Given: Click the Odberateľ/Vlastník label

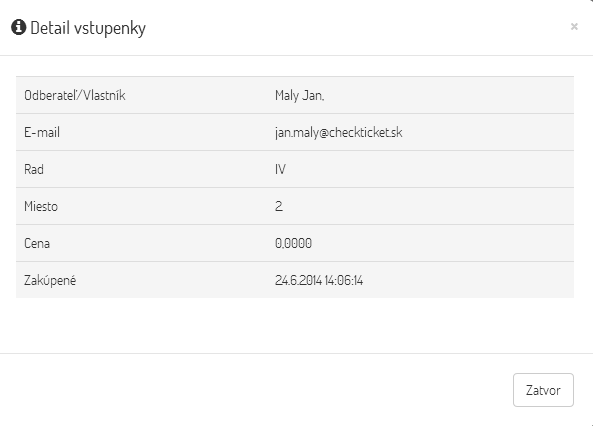Looking at the screenshot, I should point(75,95).
